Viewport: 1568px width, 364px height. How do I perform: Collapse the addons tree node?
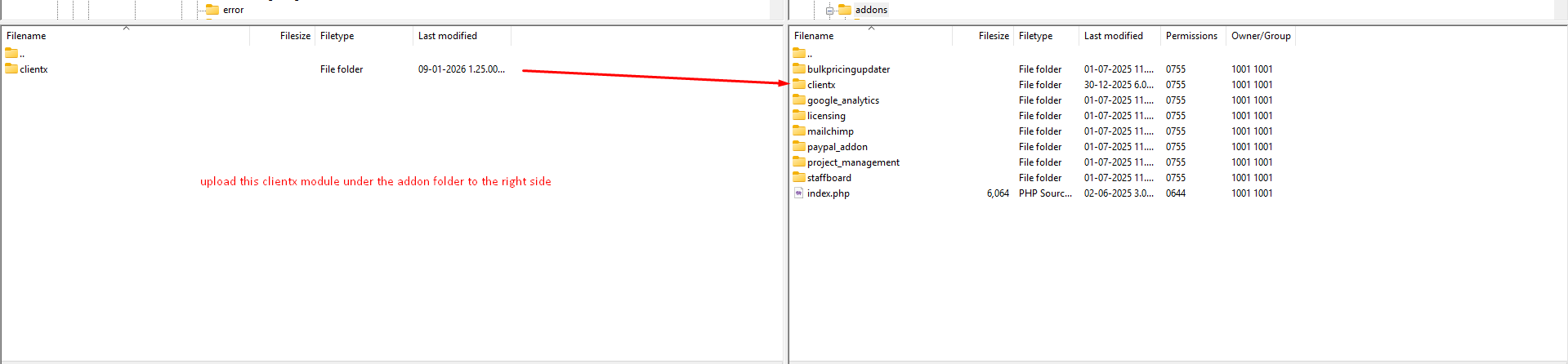tap(829, 11)
